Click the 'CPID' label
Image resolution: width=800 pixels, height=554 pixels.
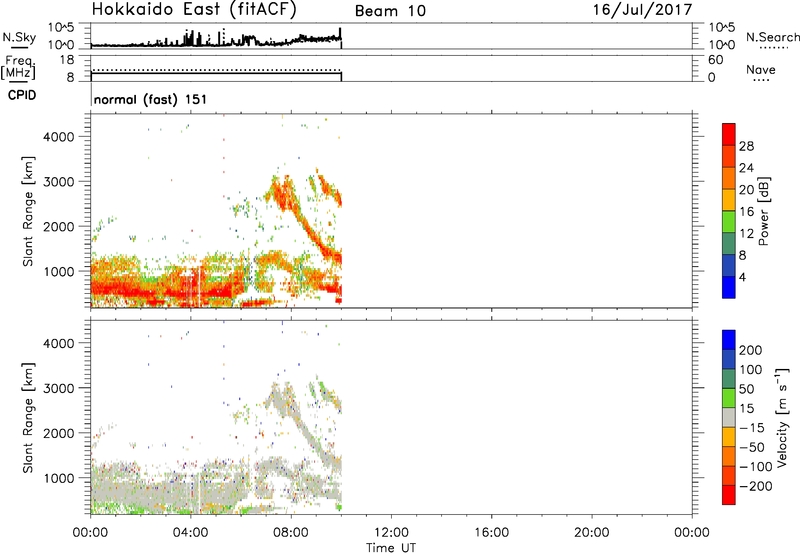pyautogui.click(x=22, y=95)
